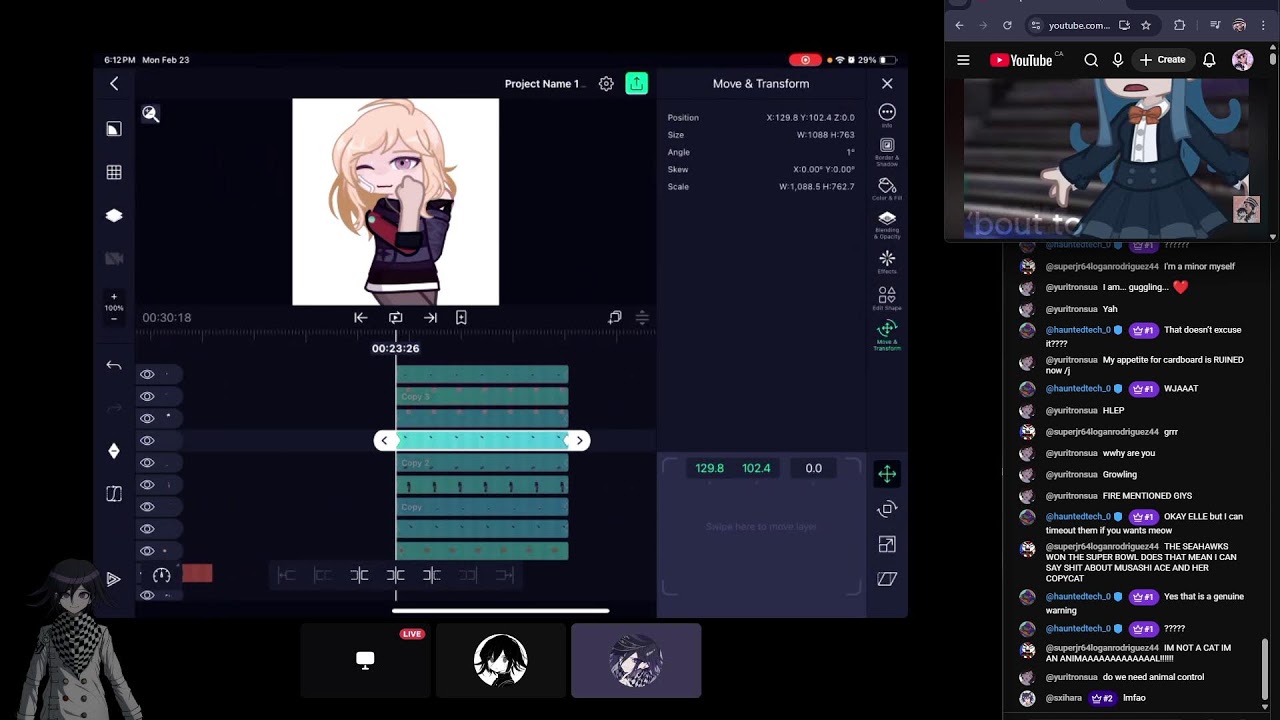Viewport: 1280px width, 720px height.
Task: Choose the scale transform mode
Action: (887, 544)
